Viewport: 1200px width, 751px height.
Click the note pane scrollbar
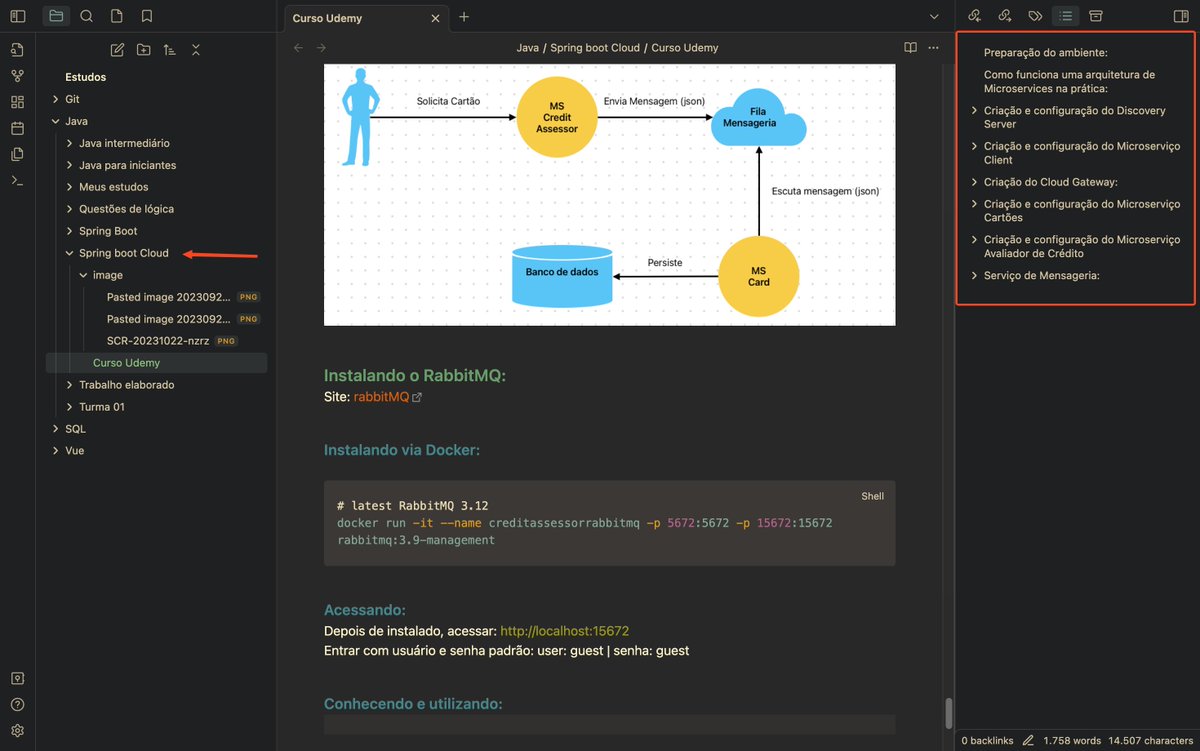948,710
